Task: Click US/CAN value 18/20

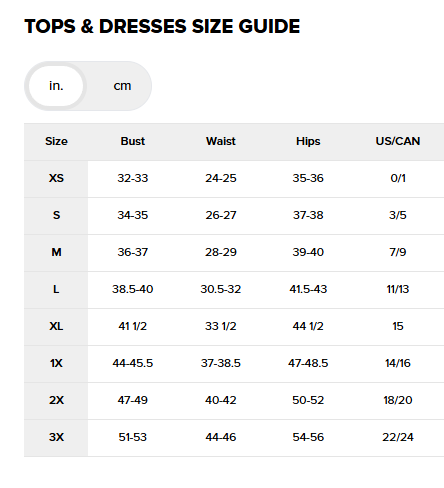Action: coord(398,400)
